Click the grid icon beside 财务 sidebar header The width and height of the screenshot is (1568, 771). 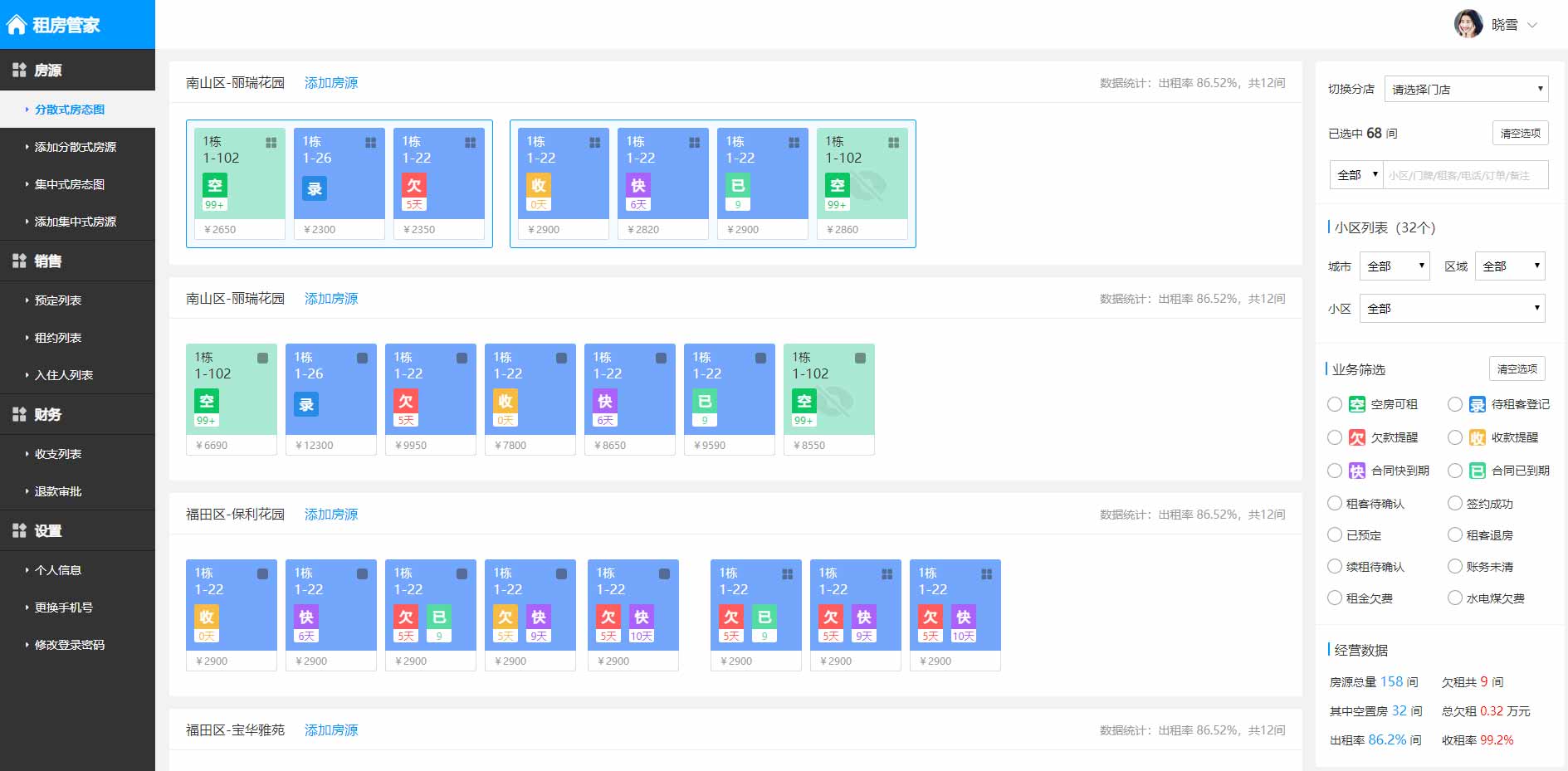coord(19,414)
